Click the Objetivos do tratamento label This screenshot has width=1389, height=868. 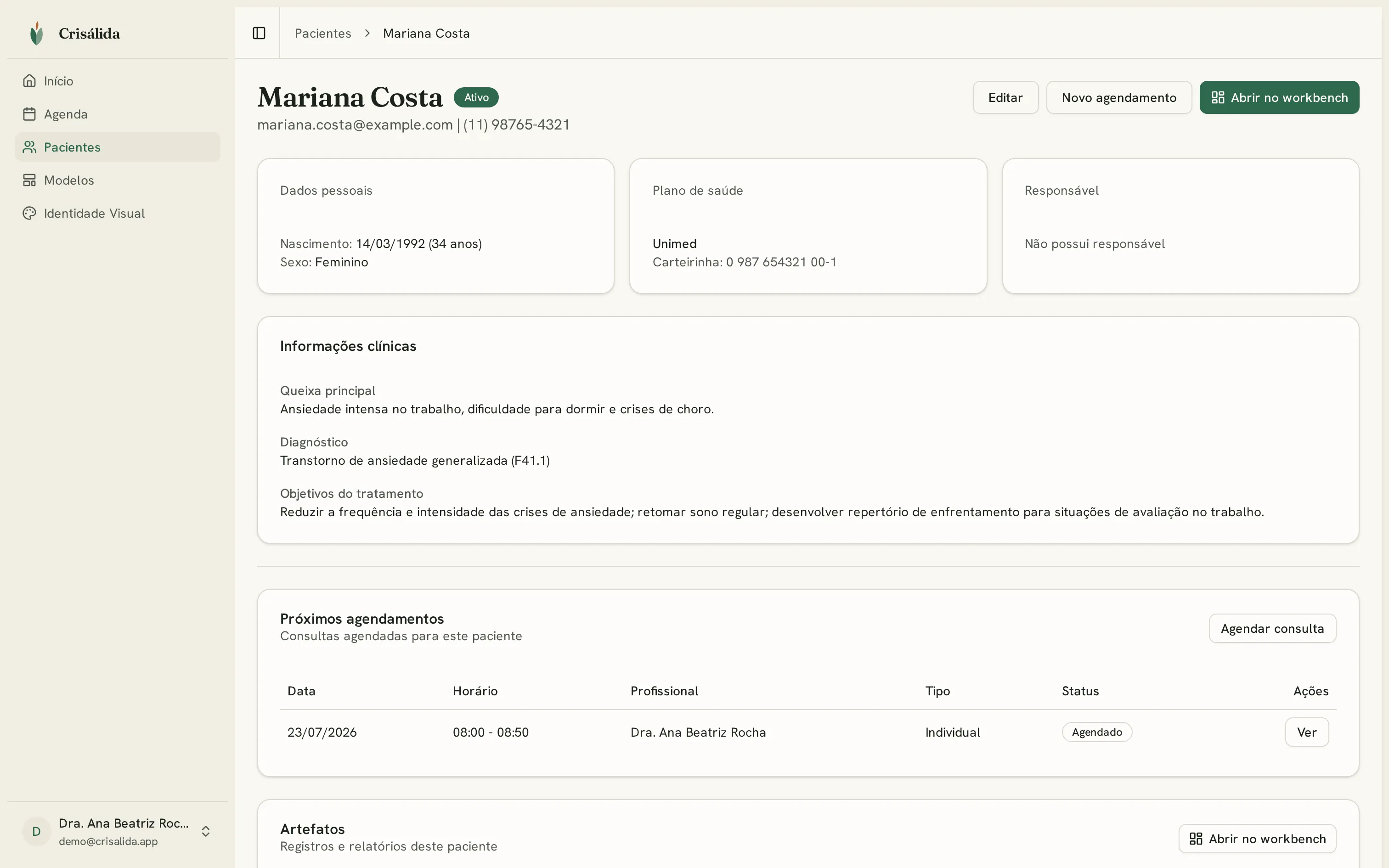(x=351, y=494)
